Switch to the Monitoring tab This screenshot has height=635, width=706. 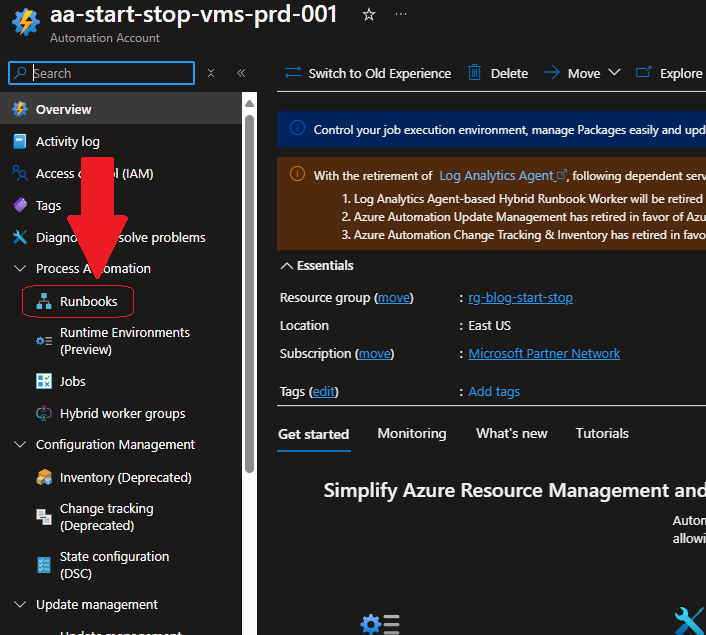pyautogui.click(x=411, y=433)
